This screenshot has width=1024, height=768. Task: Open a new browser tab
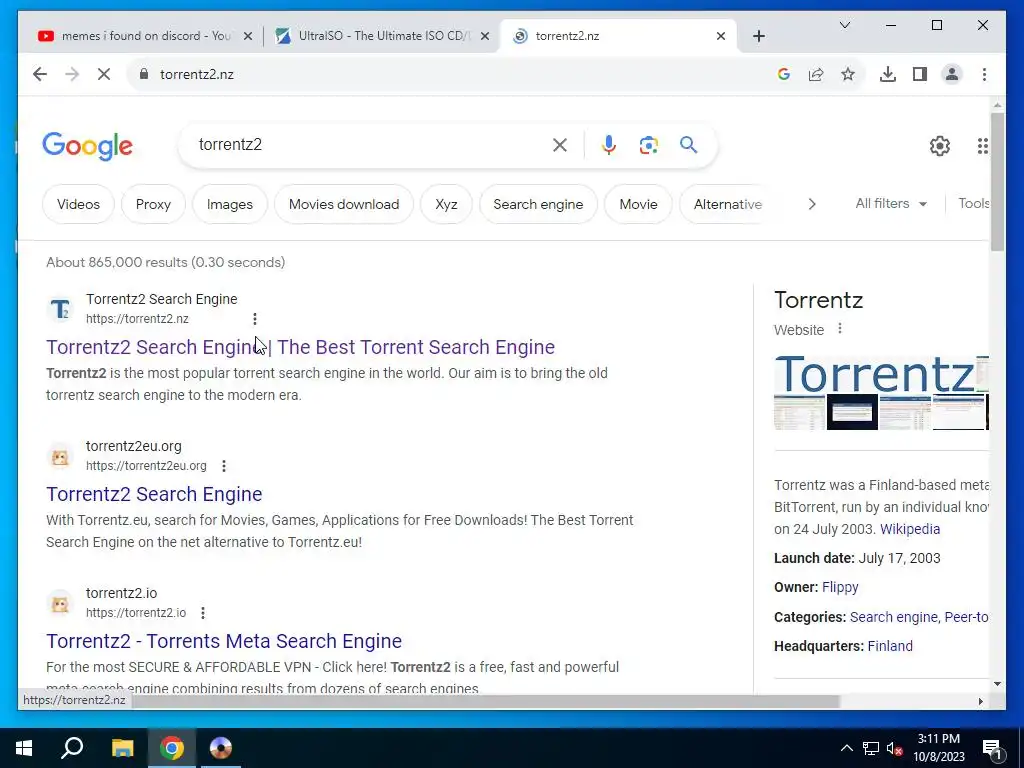[759, 36]
